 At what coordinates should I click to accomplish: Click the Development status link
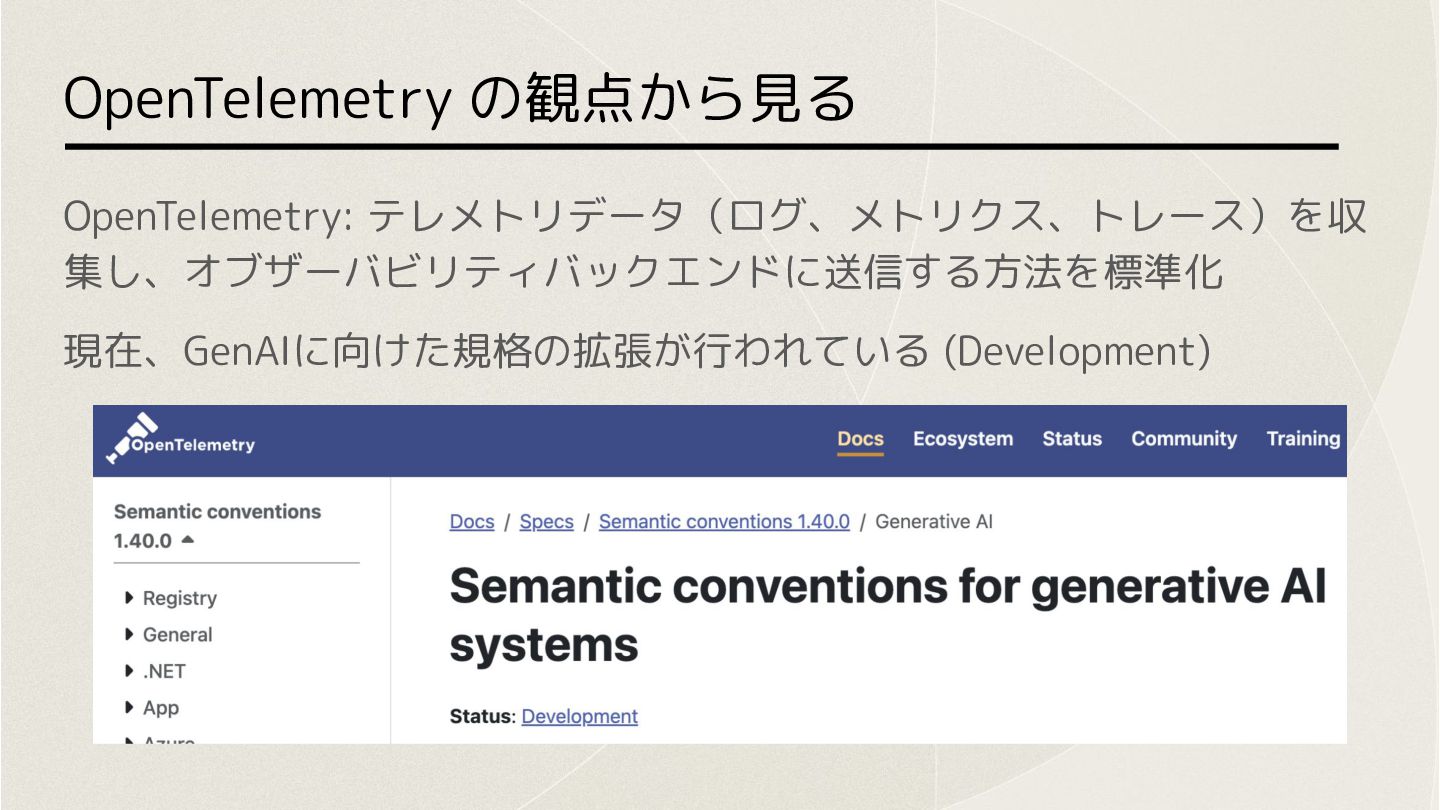coord(579,716)
